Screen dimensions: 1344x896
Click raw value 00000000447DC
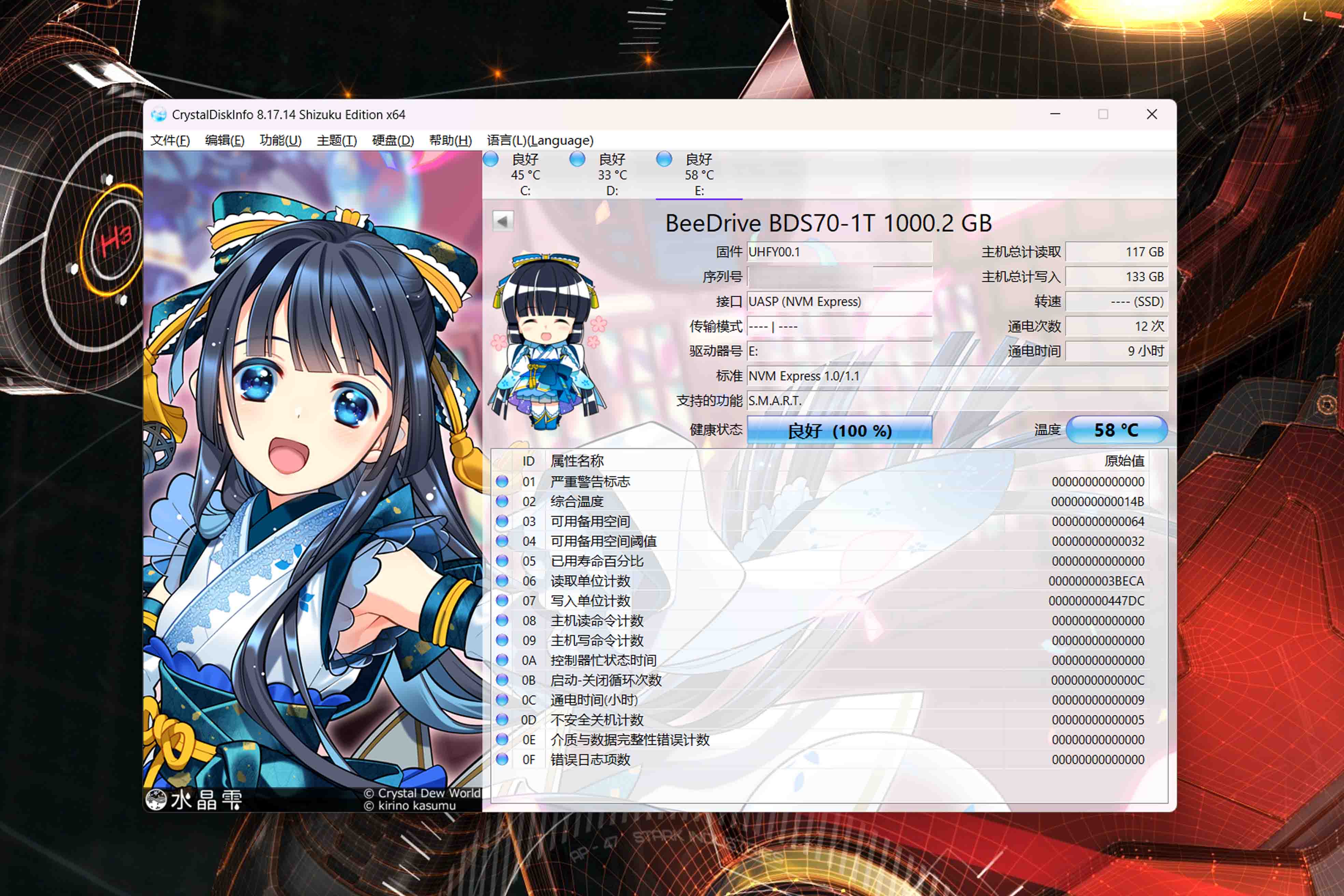[1096, 601]
